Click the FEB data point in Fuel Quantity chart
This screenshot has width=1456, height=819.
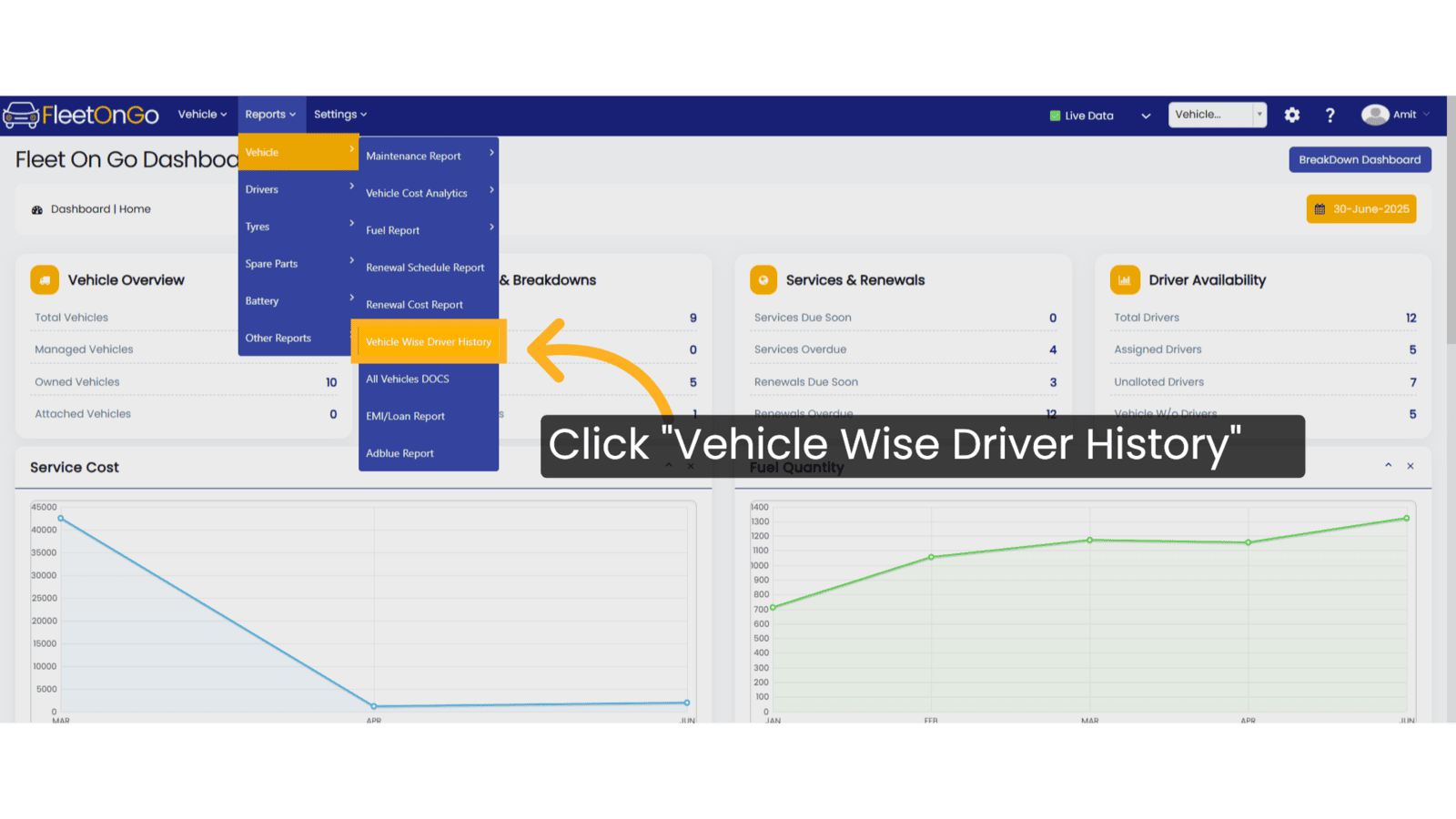point(931,557)
